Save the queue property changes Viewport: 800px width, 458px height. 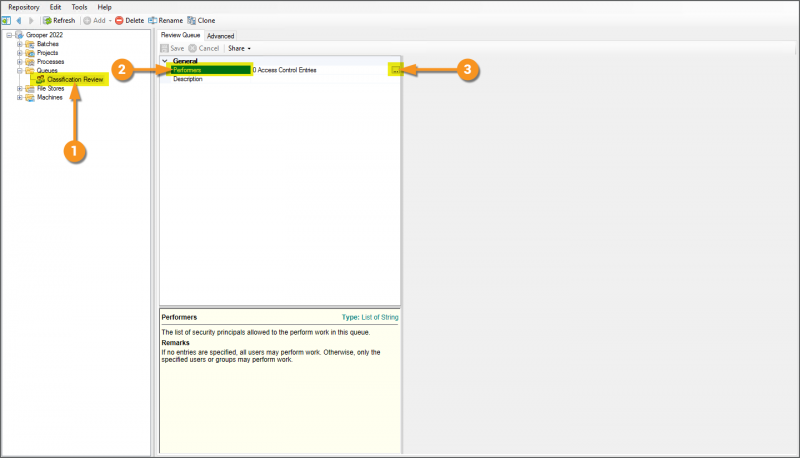click(172, 48)
